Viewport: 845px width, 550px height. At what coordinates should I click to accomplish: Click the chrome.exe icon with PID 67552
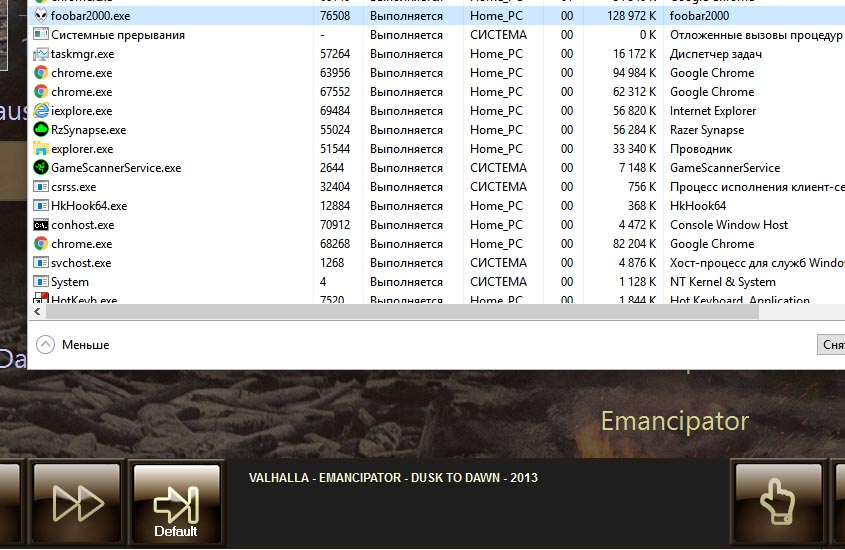(41, 92)
